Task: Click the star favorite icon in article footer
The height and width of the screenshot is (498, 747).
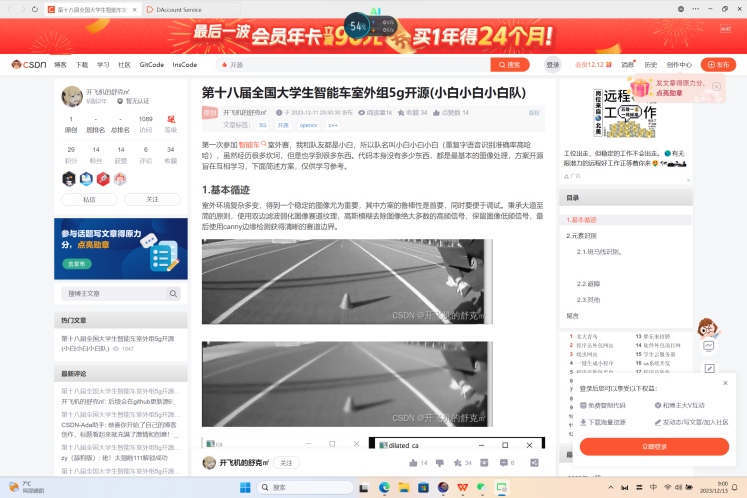Action: pos(456,463)
